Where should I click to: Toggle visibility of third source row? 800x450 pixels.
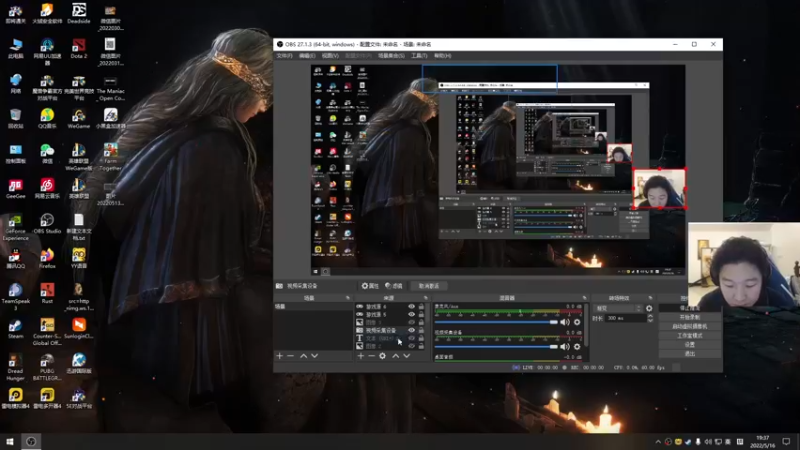[x=411, y=322]
